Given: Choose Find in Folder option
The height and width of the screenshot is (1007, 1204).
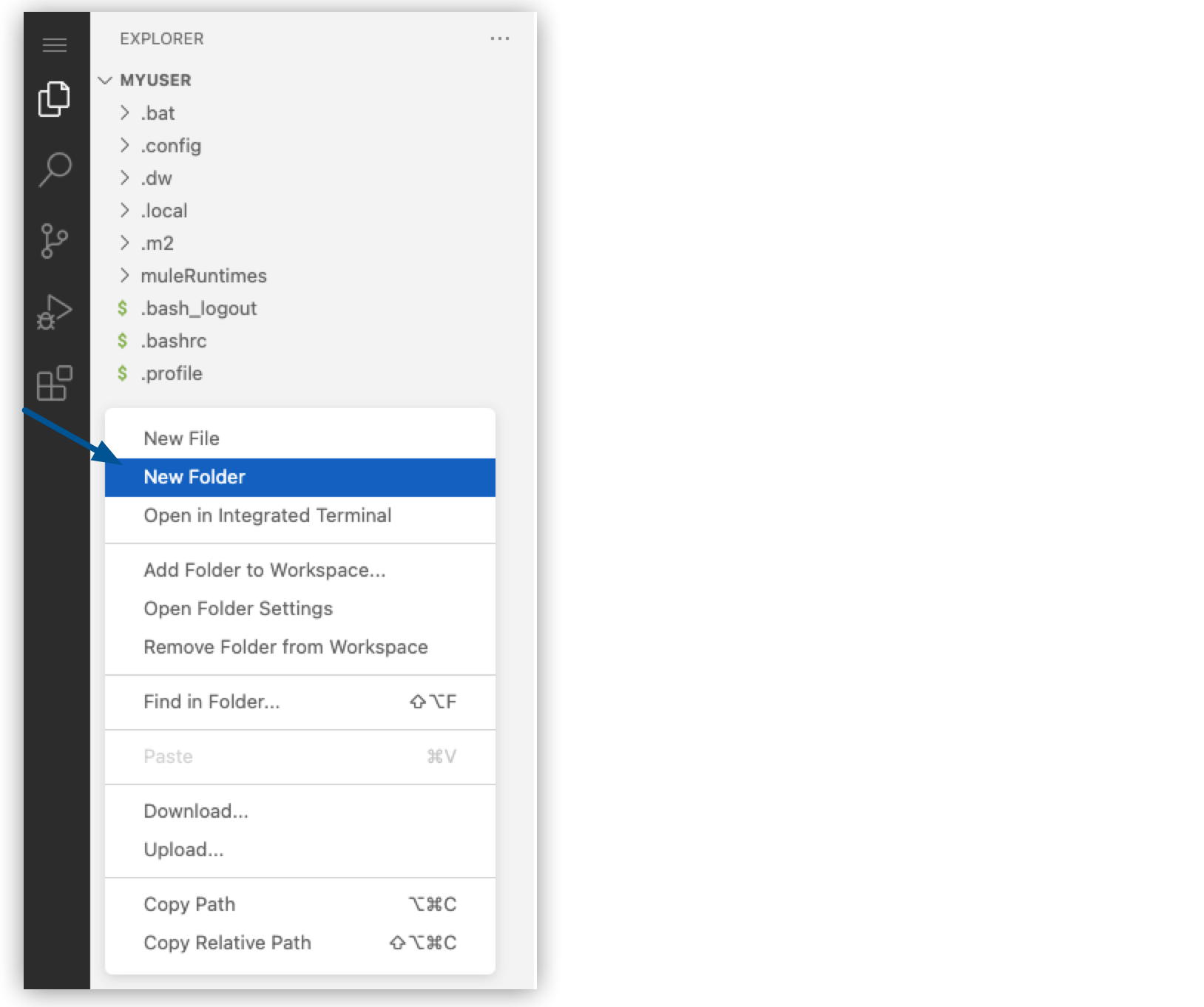Looking at the screenshot, I should coord(212,702).
